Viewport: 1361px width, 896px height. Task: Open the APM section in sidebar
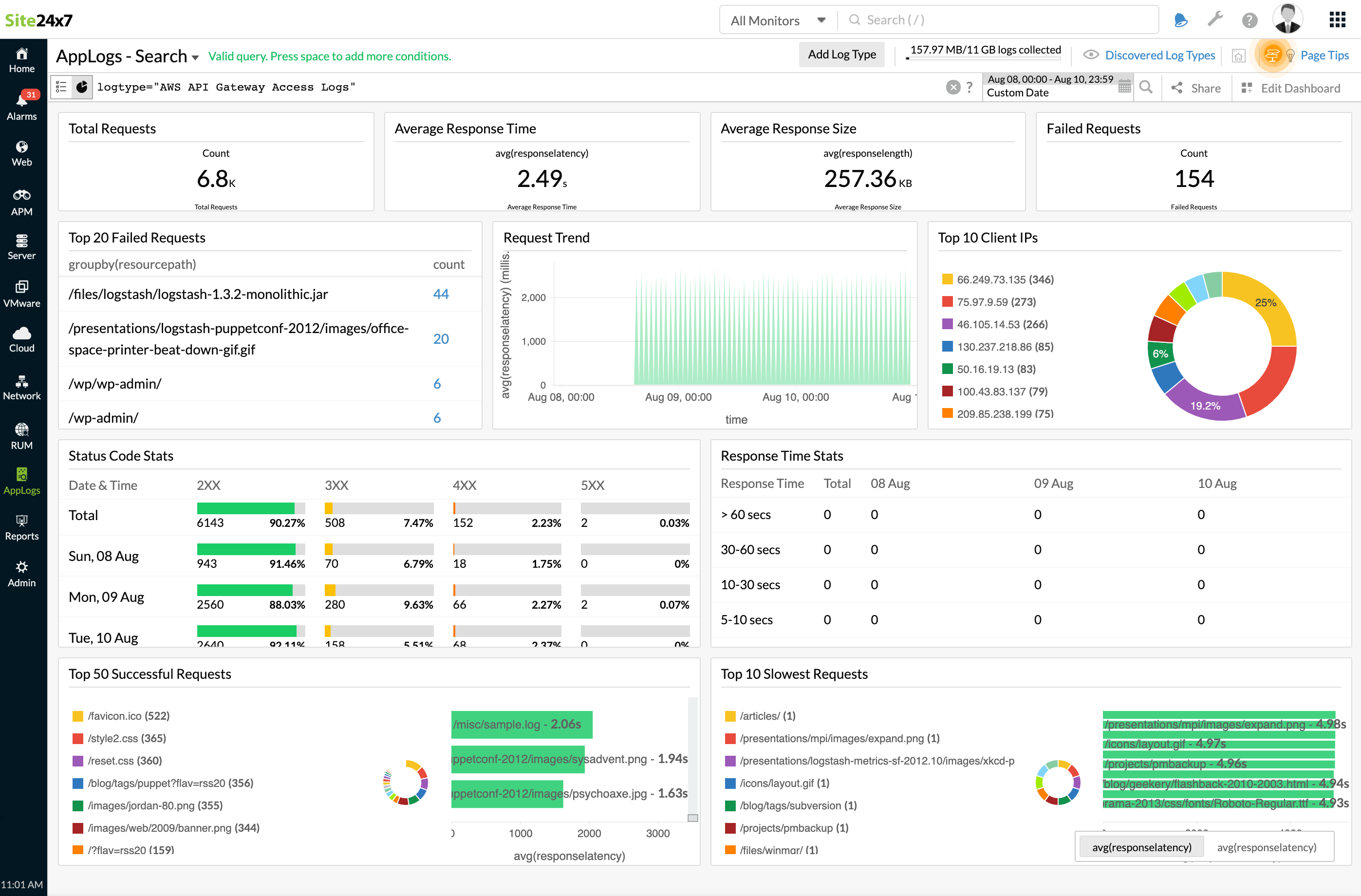click(x=22, y=203)
